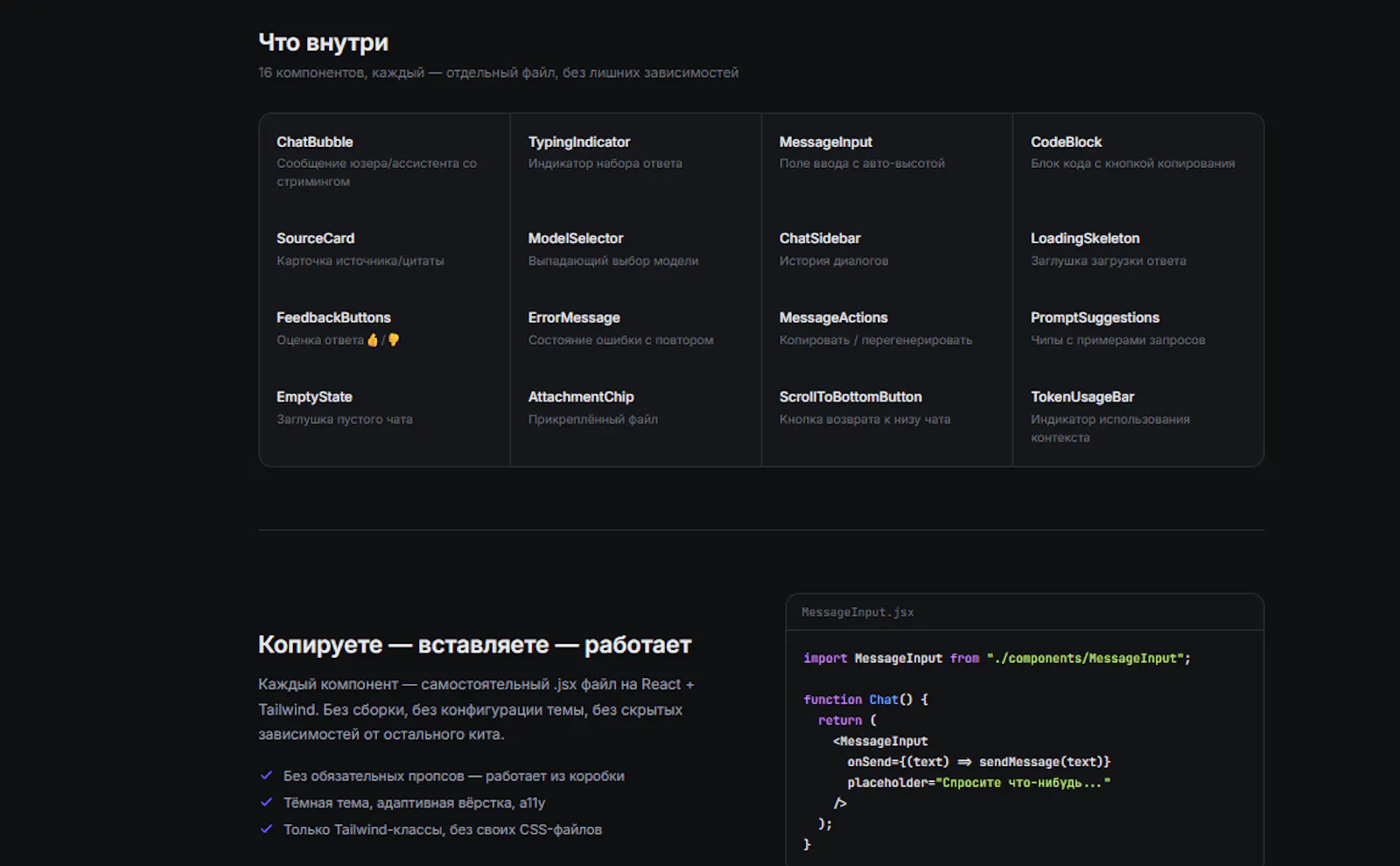Click description "Сообщение юзера/ассистента со стримингом"
The width and height of the screenshot is (1400, 866).
376,172
